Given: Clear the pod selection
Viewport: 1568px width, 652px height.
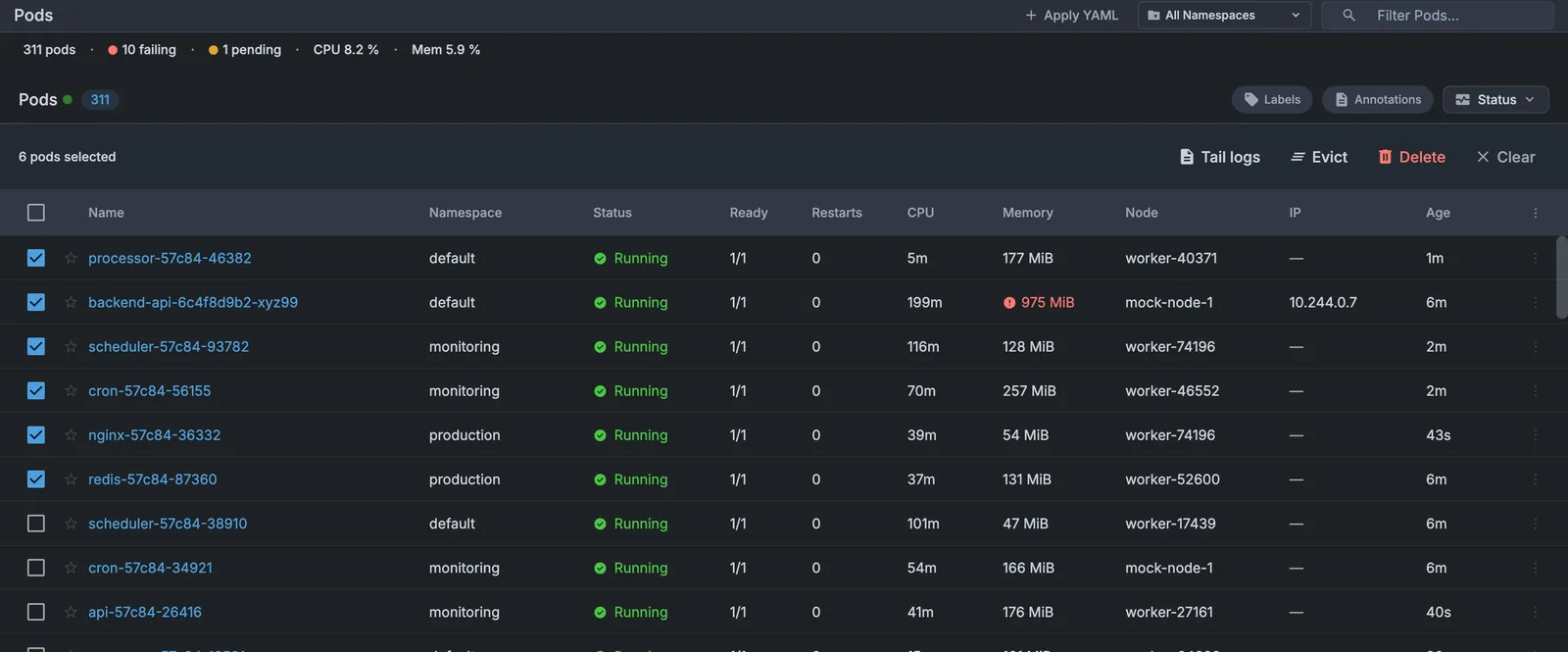Looking at the screenshot, I should [1505, 157].
